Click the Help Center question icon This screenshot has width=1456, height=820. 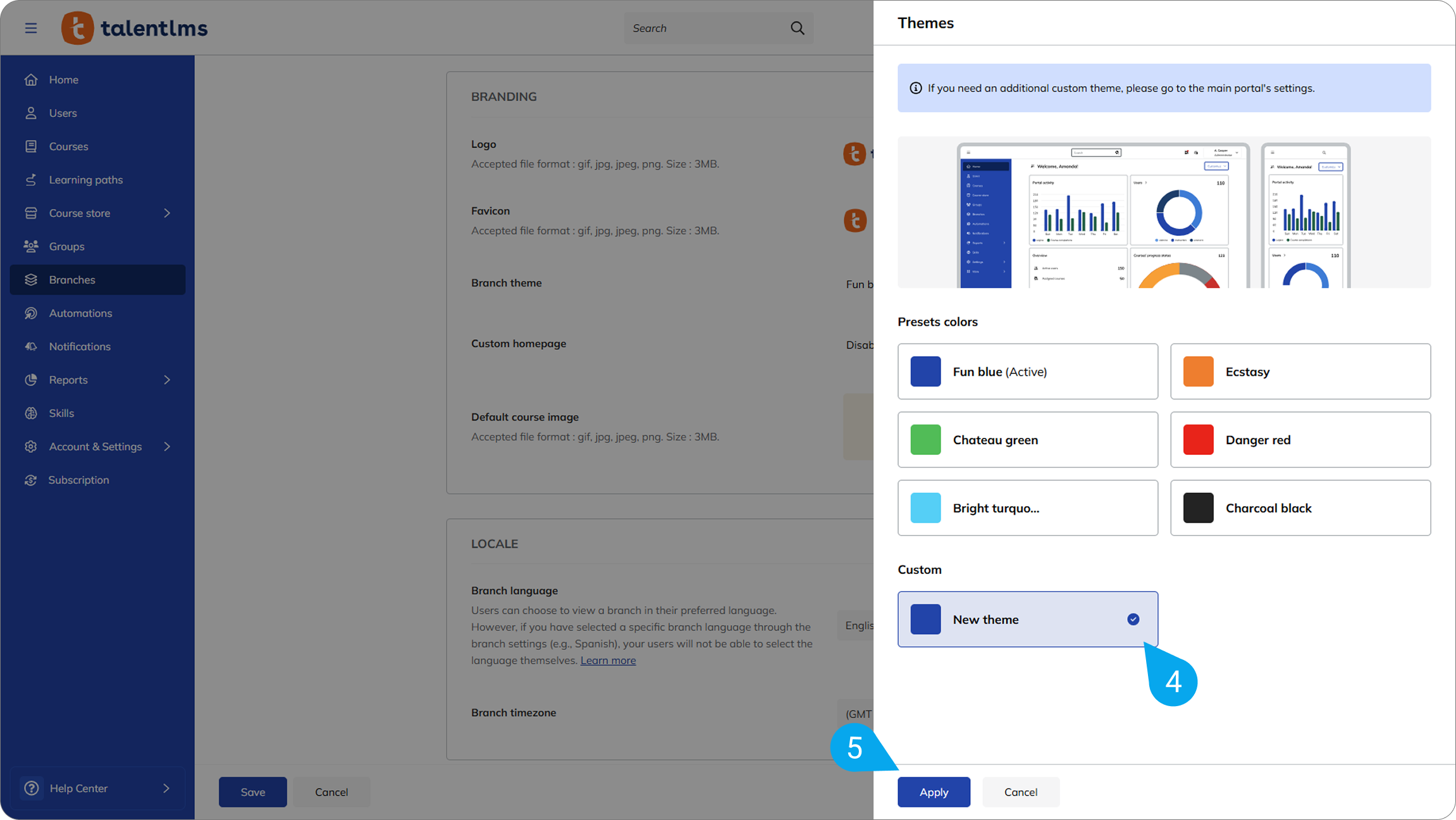[x=32, y=788]
